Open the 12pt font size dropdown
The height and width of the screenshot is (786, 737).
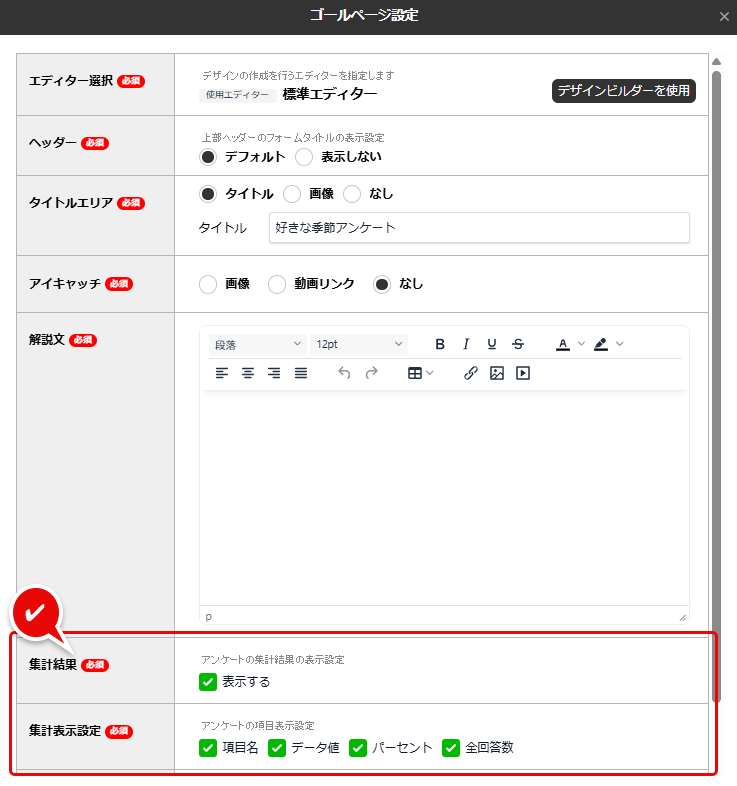tap(358, 344)
